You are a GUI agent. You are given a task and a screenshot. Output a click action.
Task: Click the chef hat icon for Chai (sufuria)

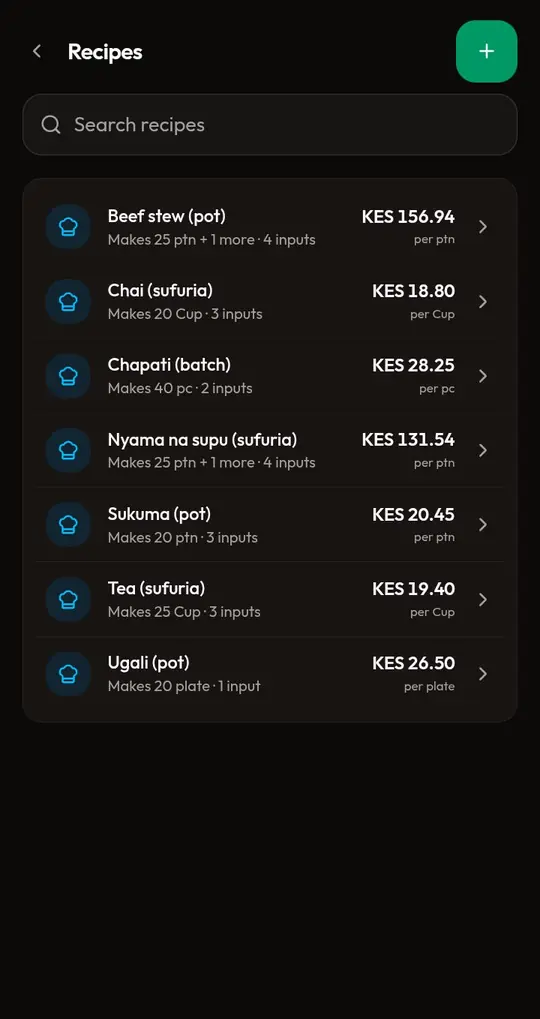pos(68,302)
